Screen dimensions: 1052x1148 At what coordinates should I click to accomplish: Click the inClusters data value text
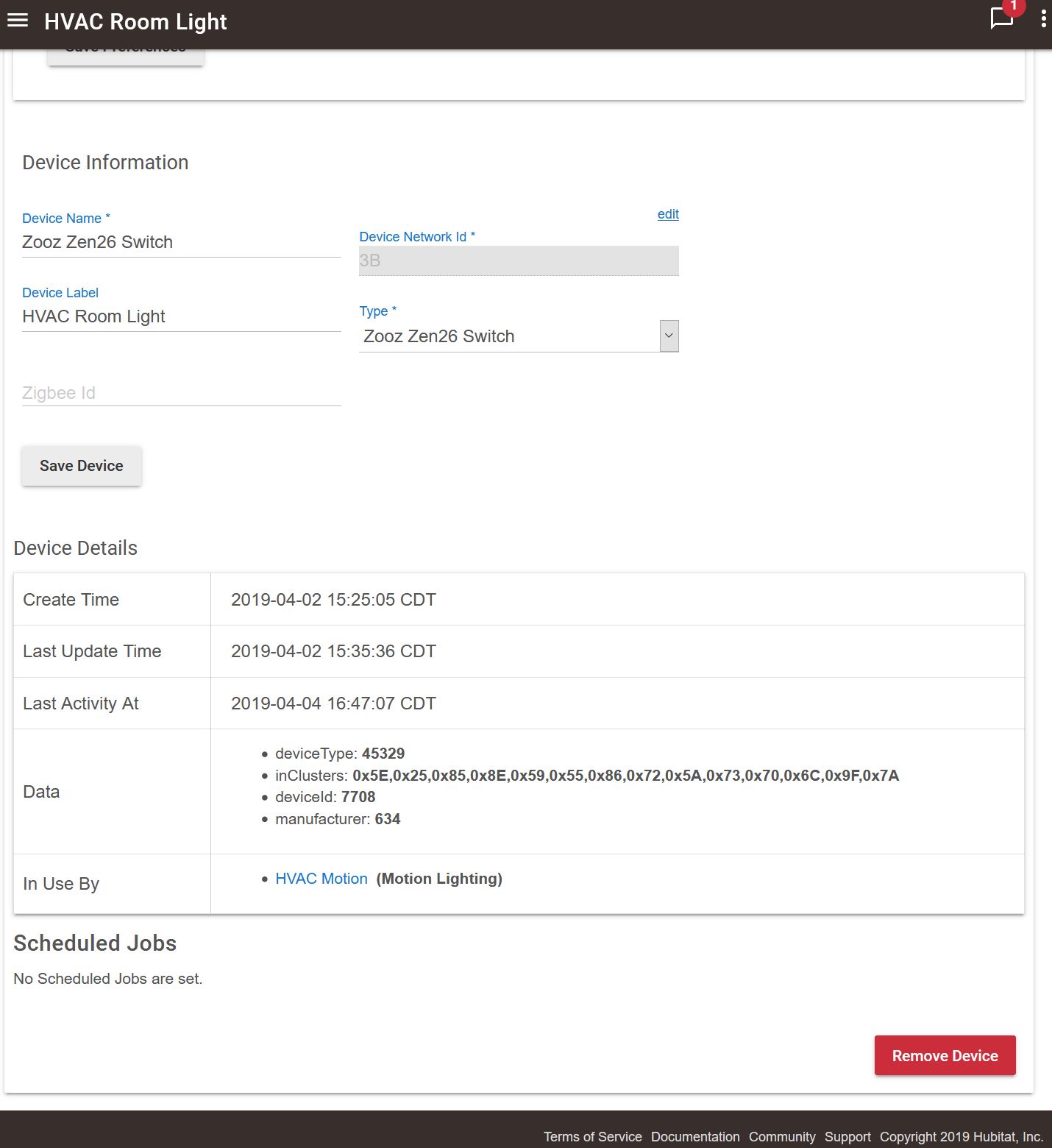point(625,776)
